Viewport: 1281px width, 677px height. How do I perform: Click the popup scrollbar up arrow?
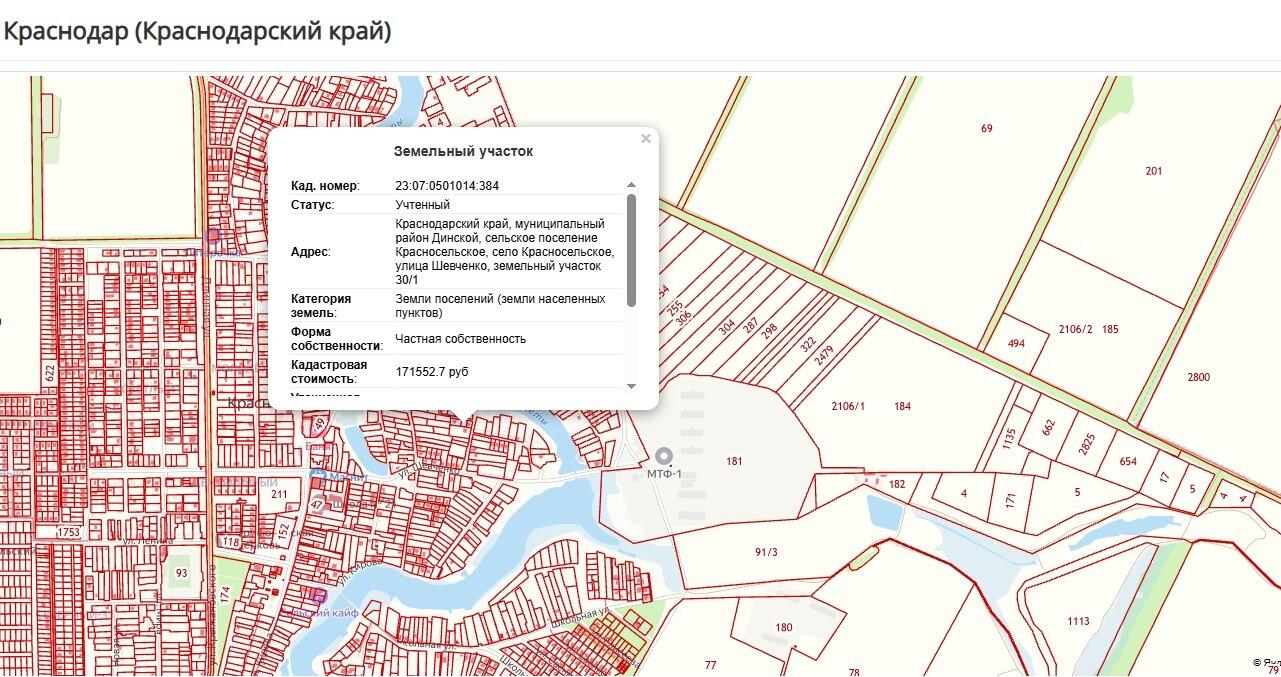[631, 185]
